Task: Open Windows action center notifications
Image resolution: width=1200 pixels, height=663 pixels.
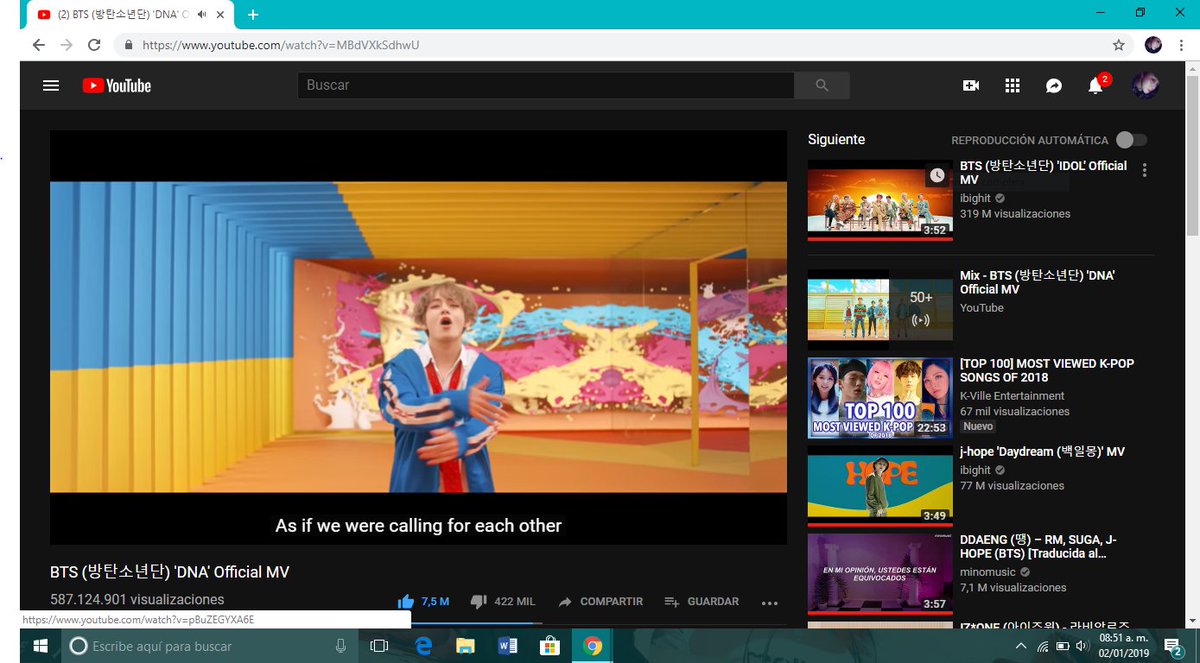Action: [x=1173, y=646]
